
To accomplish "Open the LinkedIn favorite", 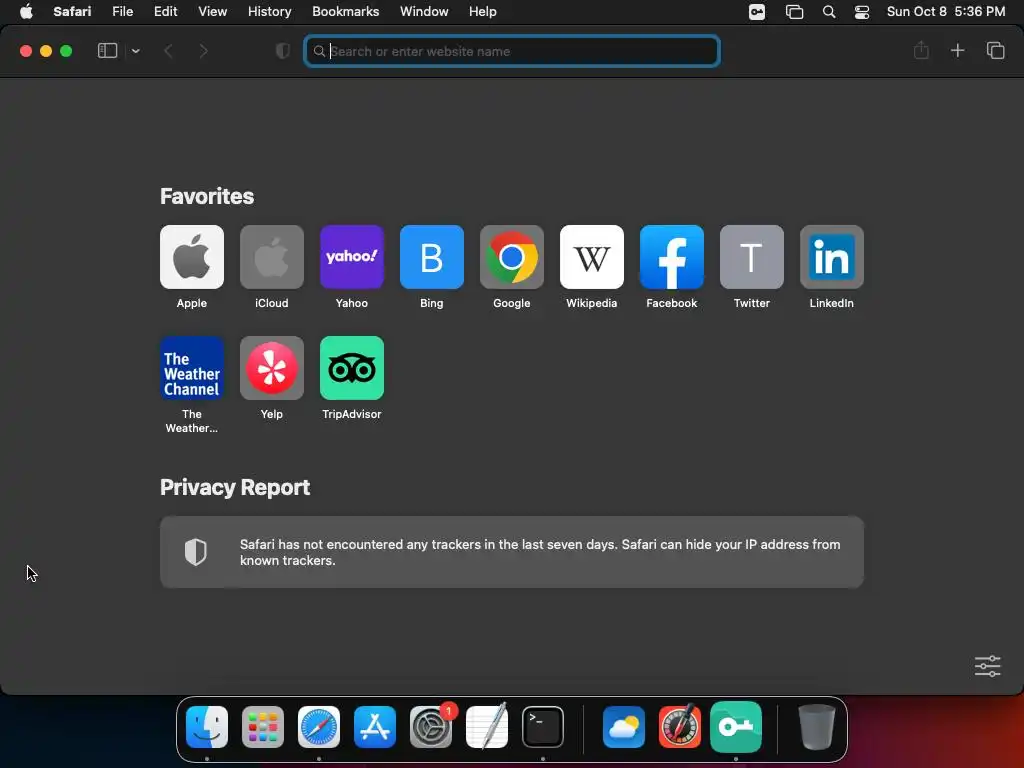I will click(831, 257).
